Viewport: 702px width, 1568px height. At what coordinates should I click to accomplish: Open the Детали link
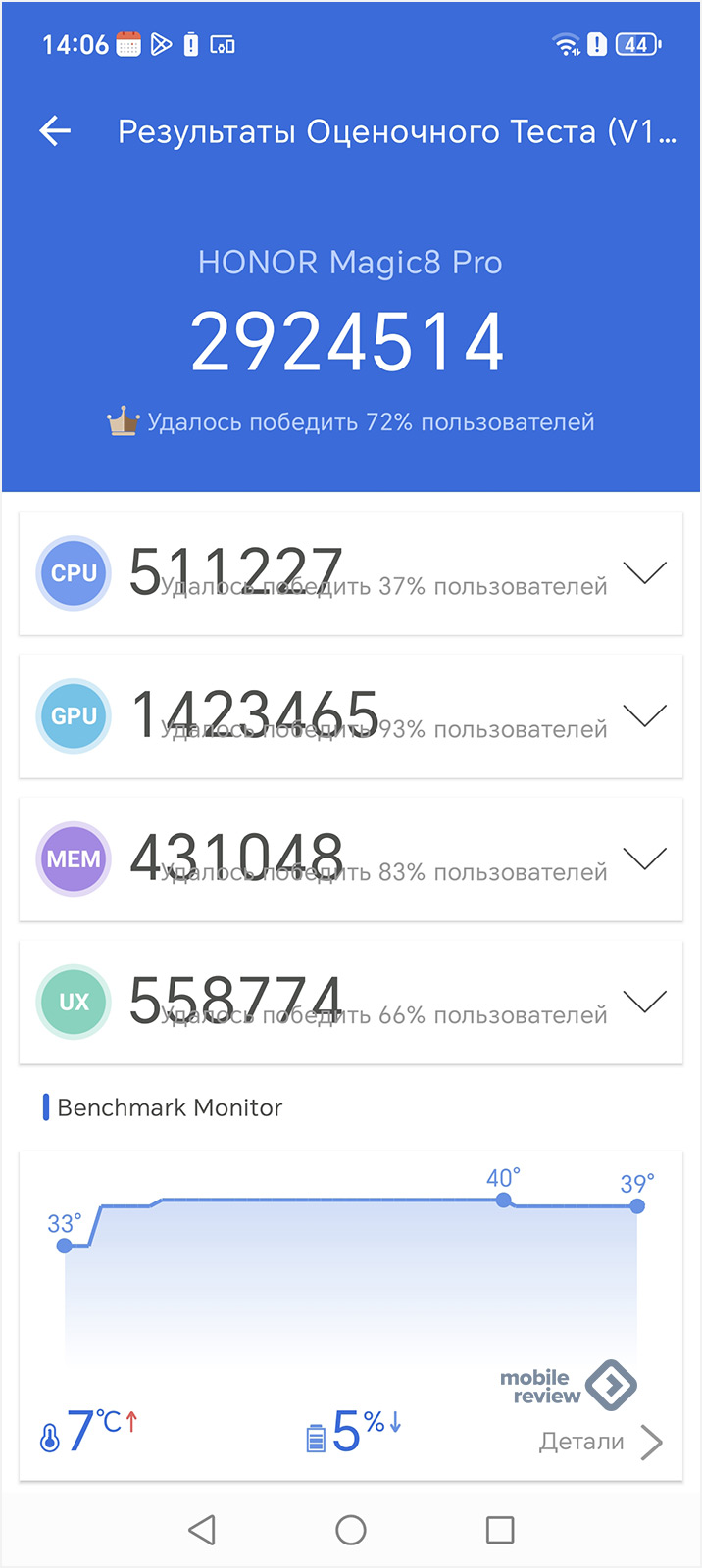(600, 1442)
